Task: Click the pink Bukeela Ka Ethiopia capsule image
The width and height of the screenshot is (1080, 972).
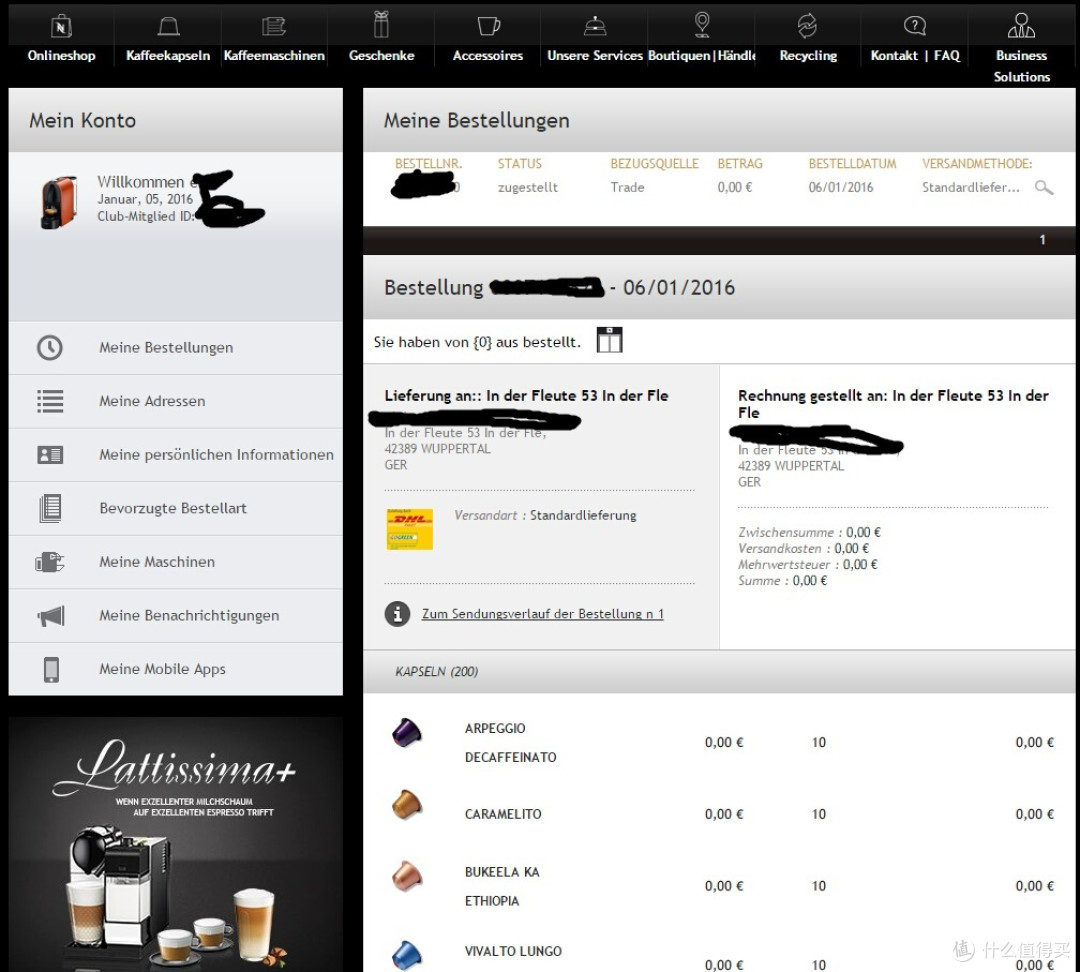Action: click(407, 876)
